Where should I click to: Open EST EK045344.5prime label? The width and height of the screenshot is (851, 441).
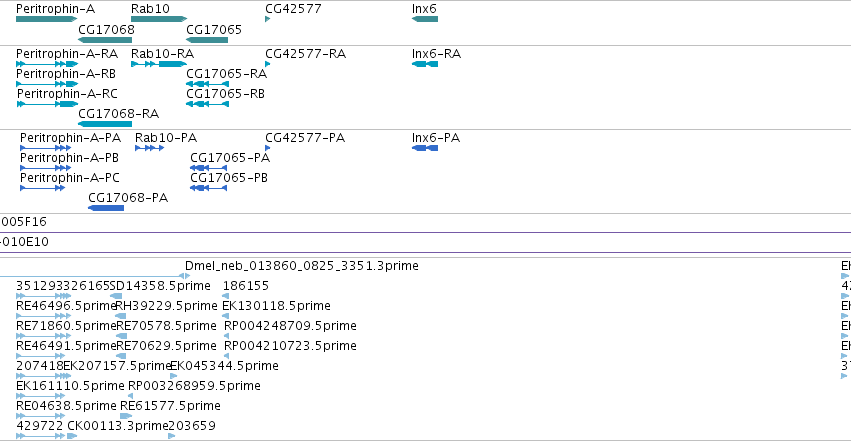(x=225, y=366)
